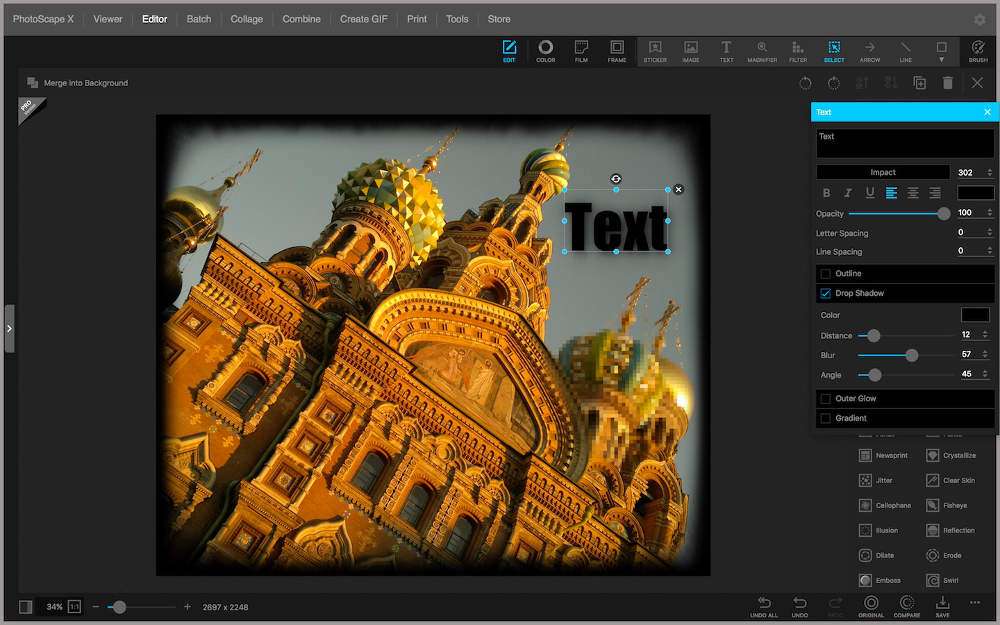The image size is (1000, 625).
Task: Expand the left side panel arrow
Action: (9, 328)
